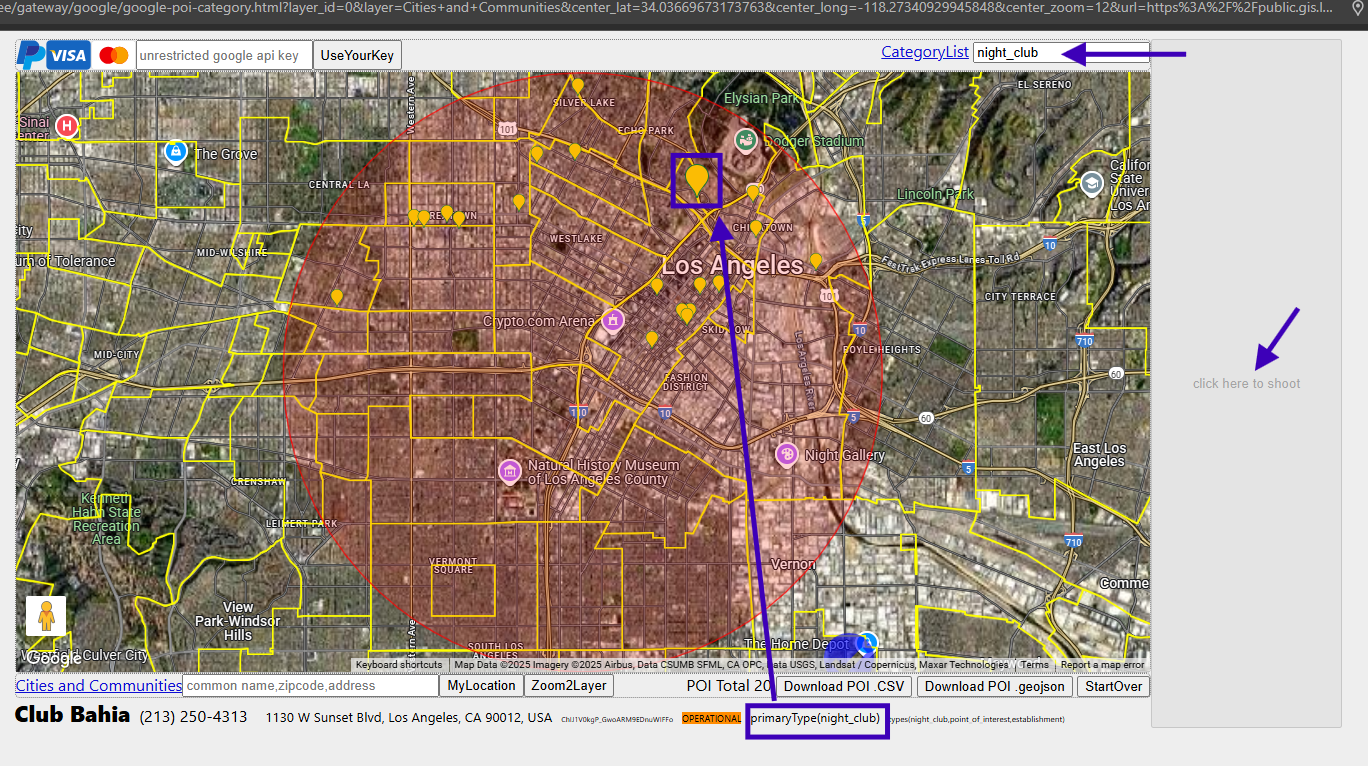
Task: Open the map Terms link
Action: [1035, 665]
